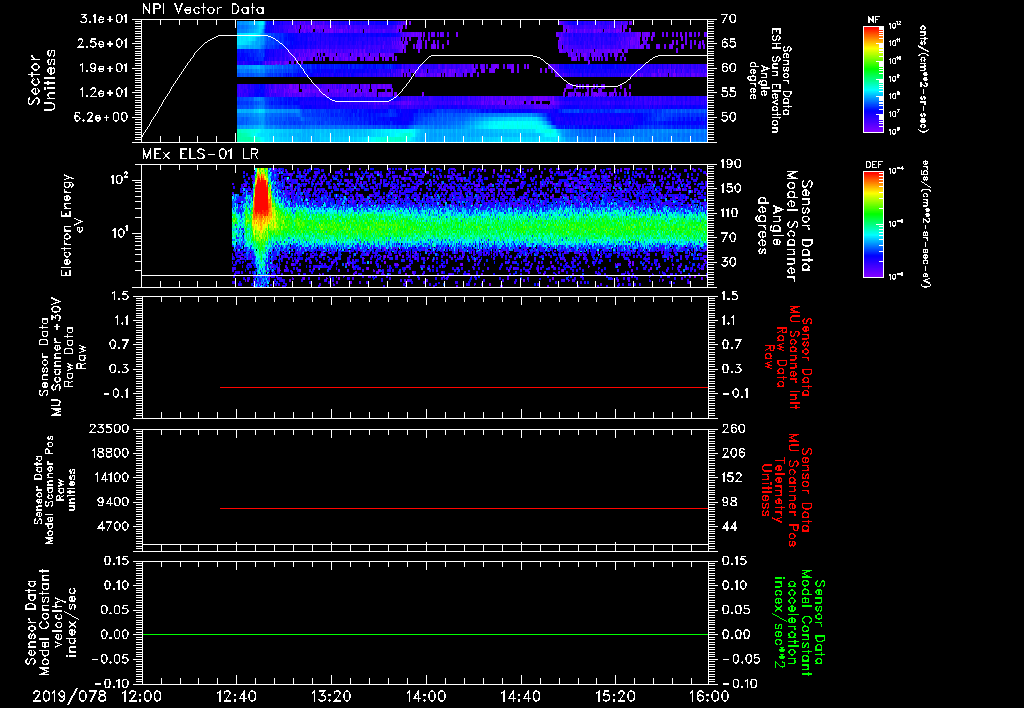Click the '18800' scanner position tick
This screenshot has width=1024, height=708.
coord(109,453)
